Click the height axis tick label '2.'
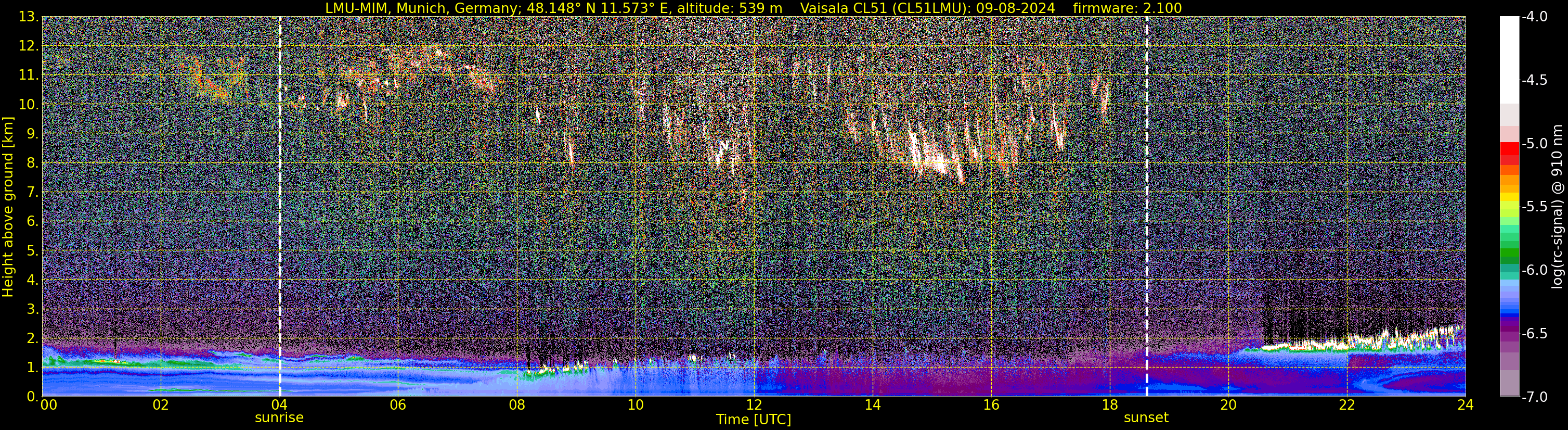1568x430 pixels. pos(33,338)
